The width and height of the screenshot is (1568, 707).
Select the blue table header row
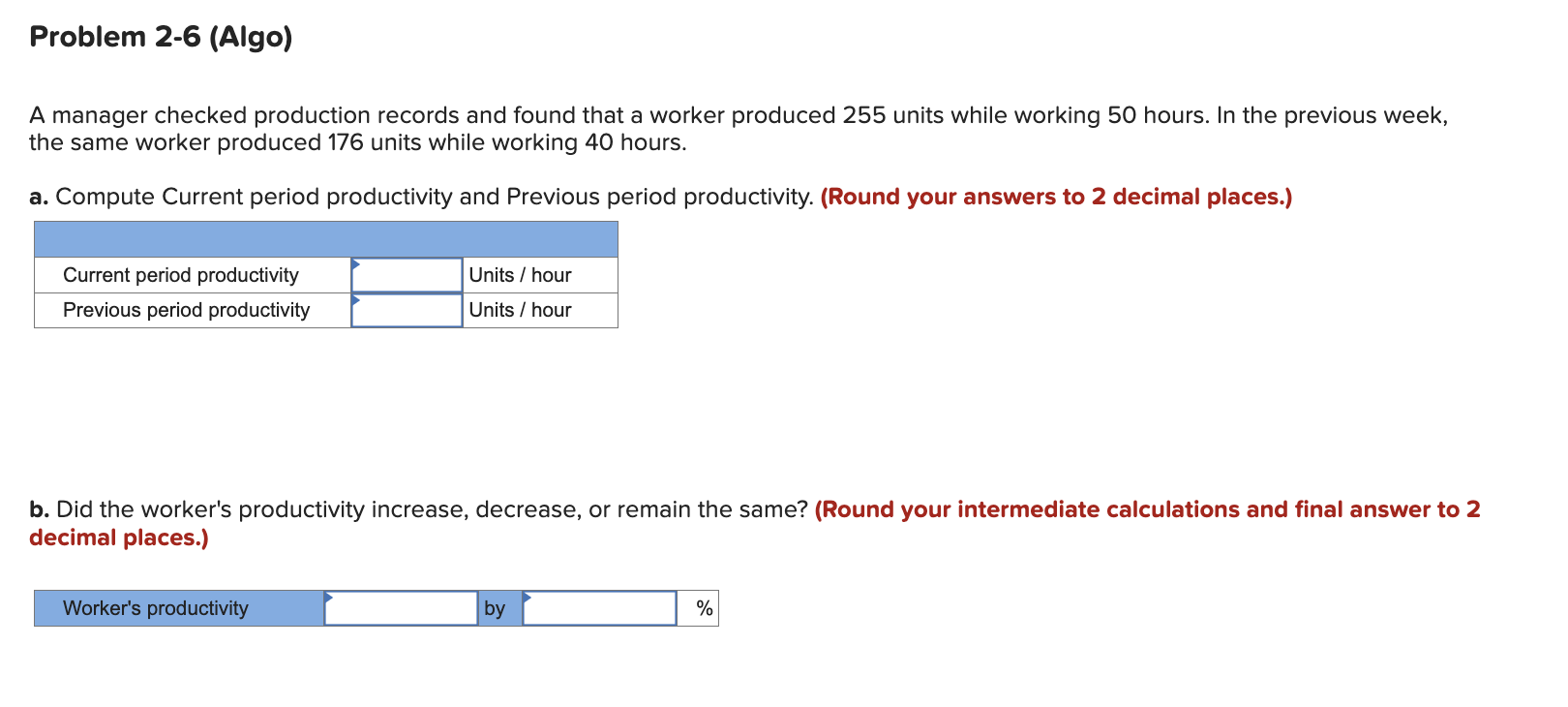(325, 238)
